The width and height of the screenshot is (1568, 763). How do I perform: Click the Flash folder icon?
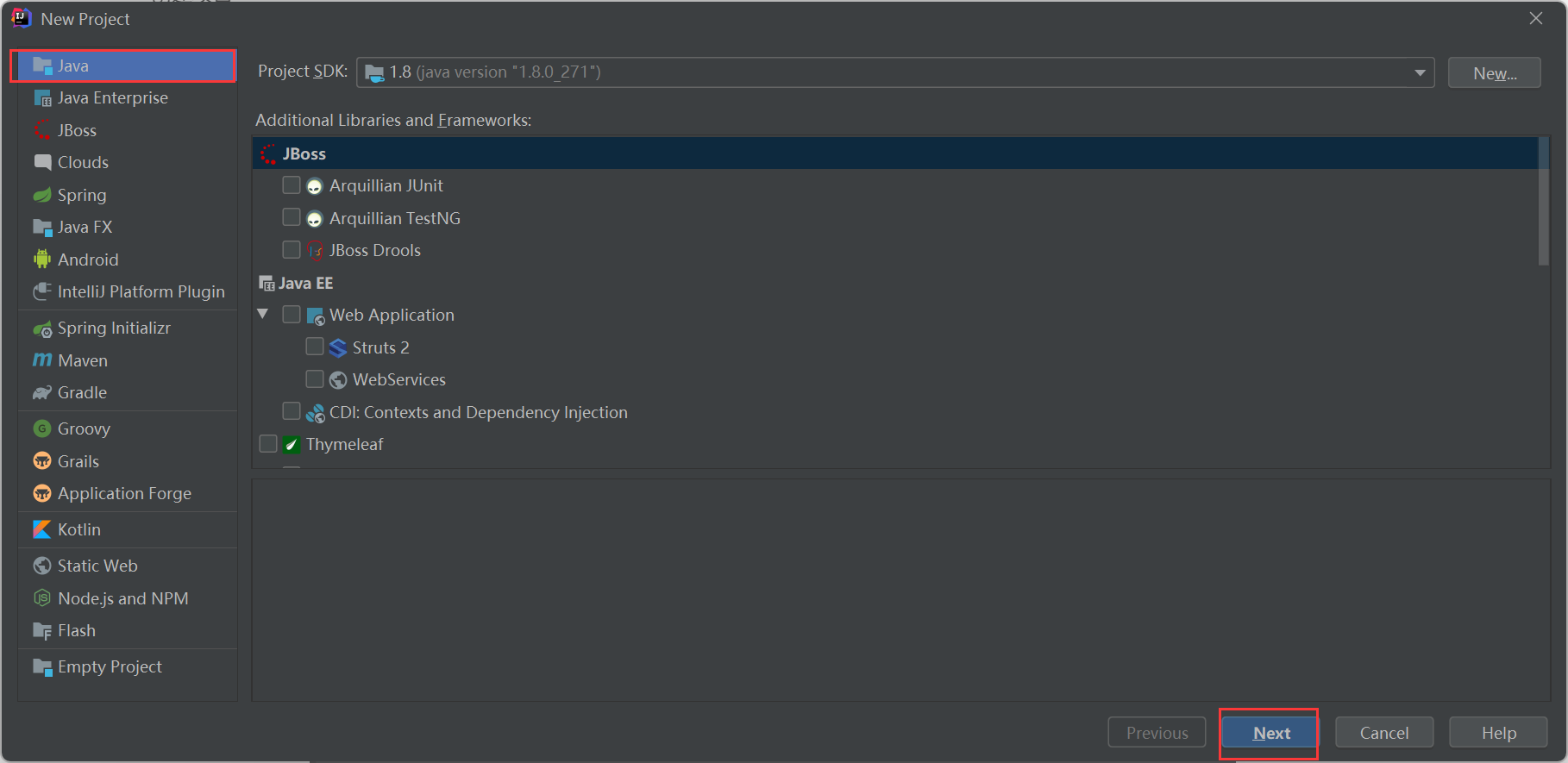pyautogui.click(x=42, y=631)
